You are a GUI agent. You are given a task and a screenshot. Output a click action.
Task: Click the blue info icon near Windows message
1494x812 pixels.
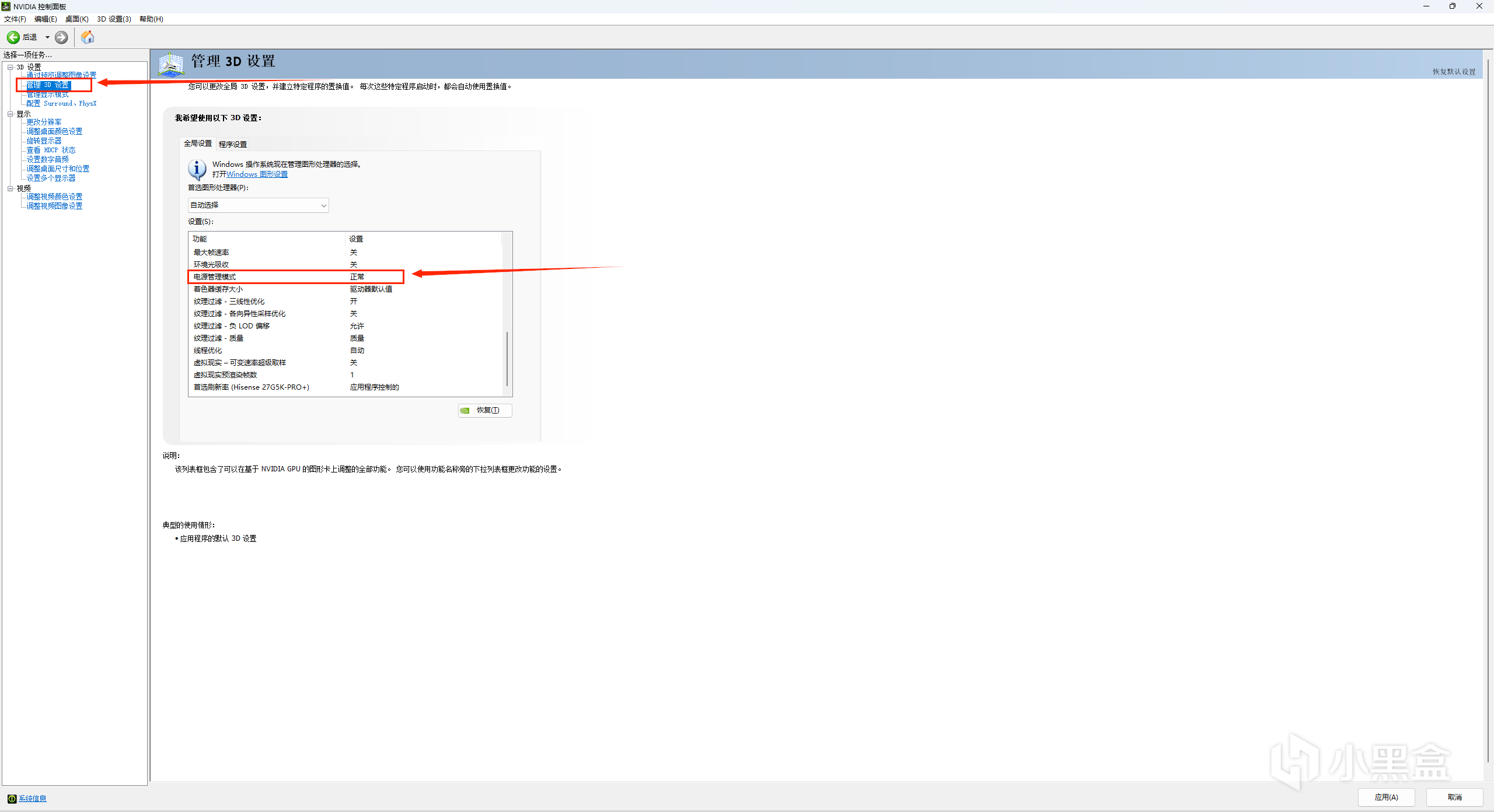[x=197, y=169]
